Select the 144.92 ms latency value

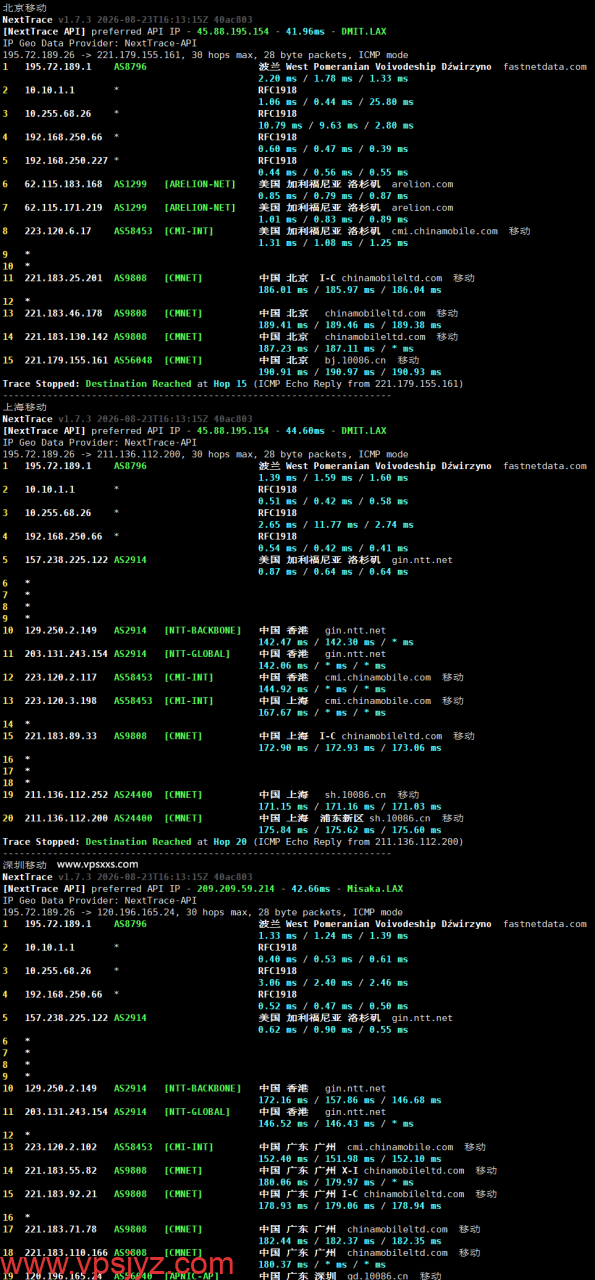(x=281, y=689)
